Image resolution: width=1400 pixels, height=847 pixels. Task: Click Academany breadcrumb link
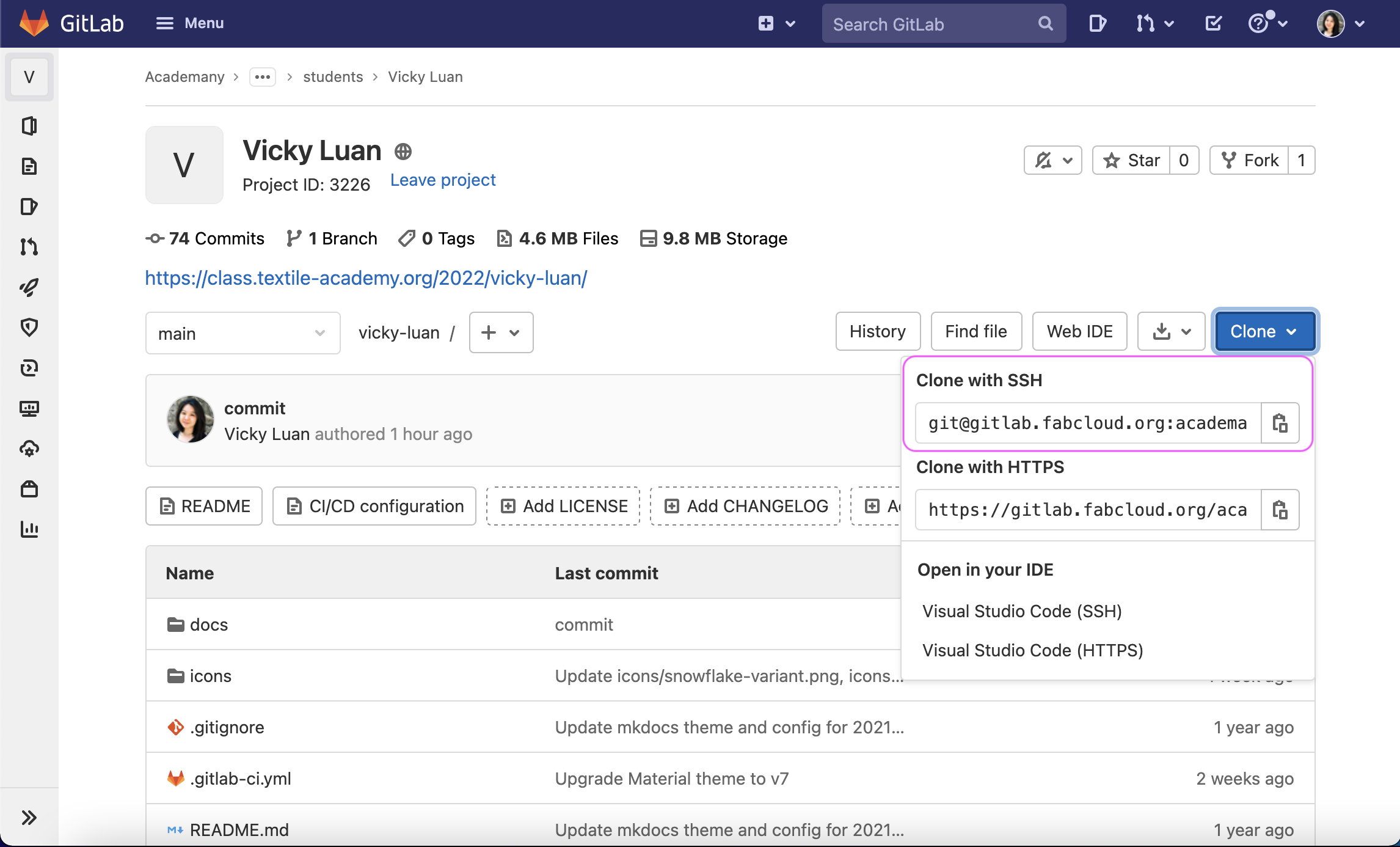[184, 77]
